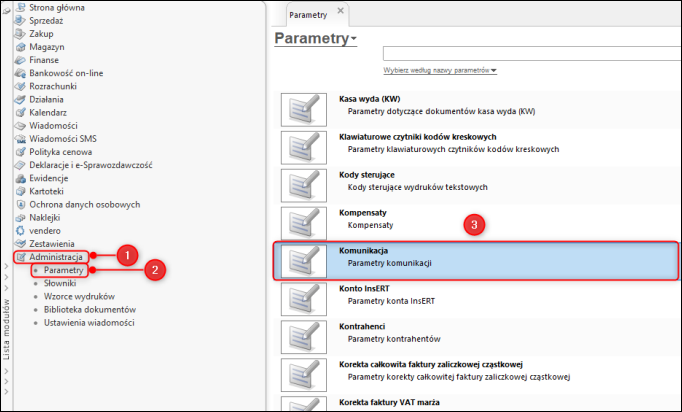Click the Kasa wyda (KW) parameter icon

[x=304, y=110]
